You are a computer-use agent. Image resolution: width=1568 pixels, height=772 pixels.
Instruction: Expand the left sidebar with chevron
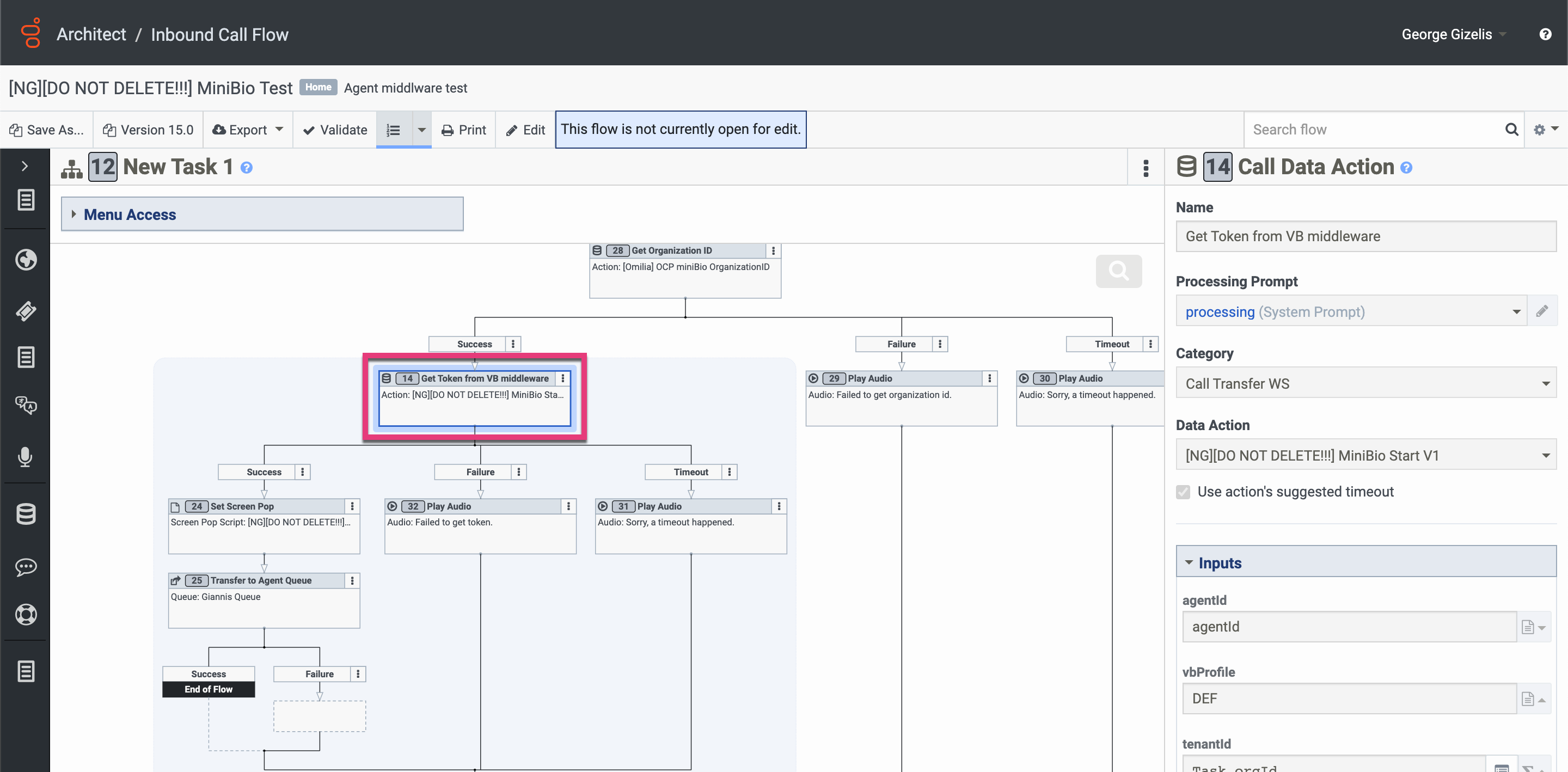point(24,166)
